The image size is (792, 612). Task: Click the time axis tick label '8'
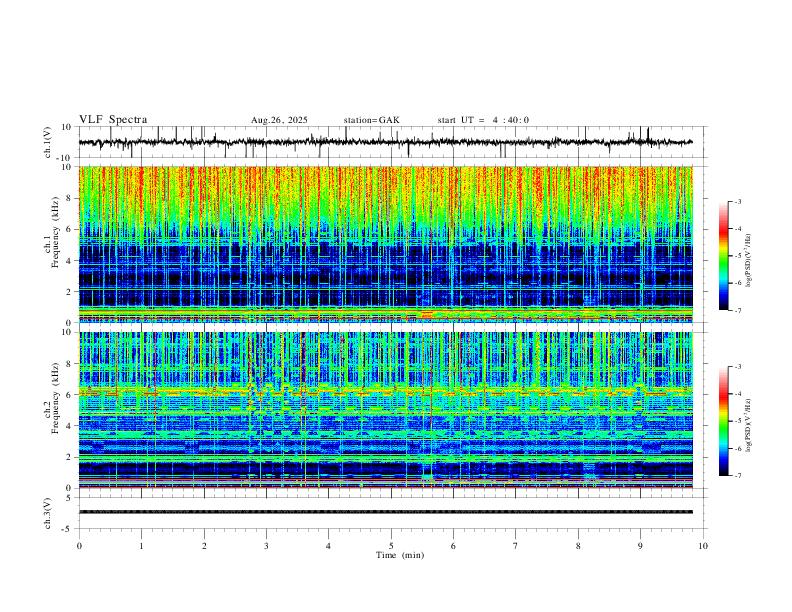click(578, 546)
